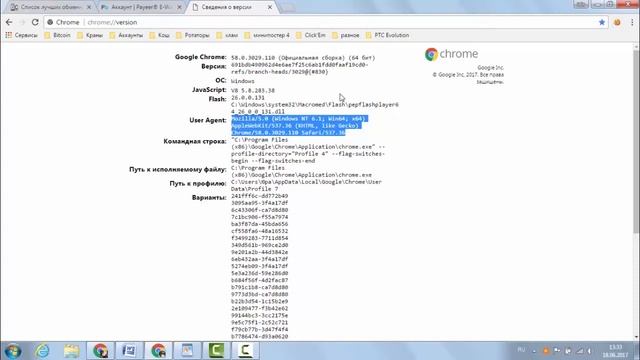The height and width of the screenshot is (360, 640).
Task: Close the Аккаунт Payeer tab
Action: click(x=179, y=7)
